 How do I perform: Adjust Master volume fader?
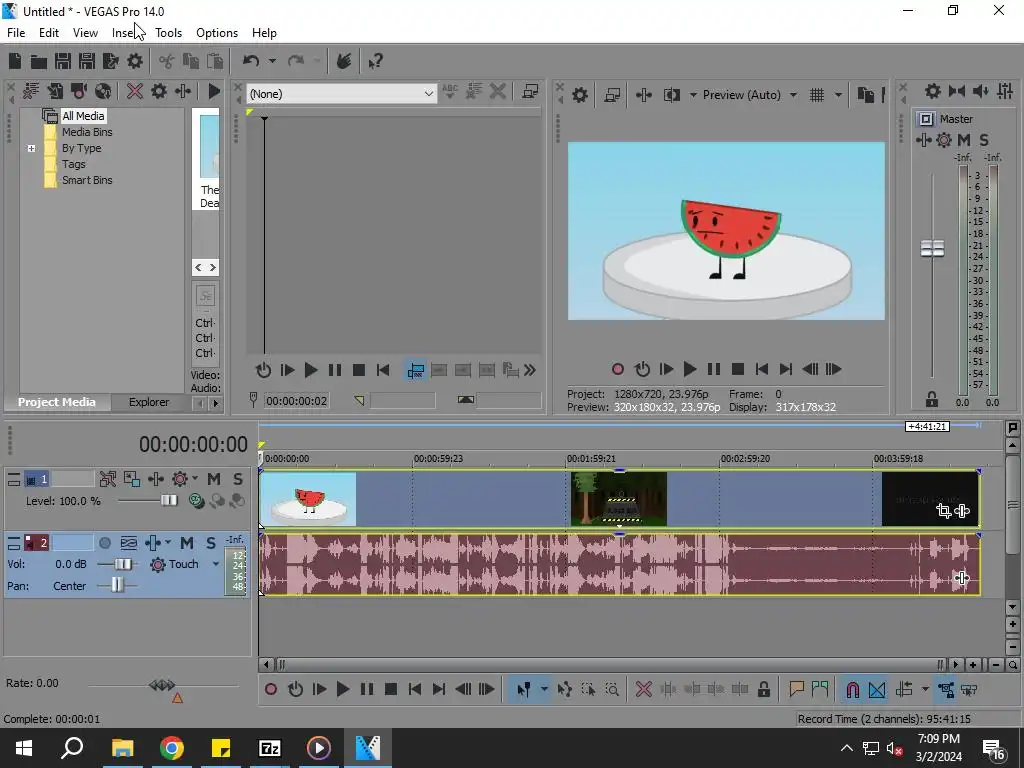point(932,248)
